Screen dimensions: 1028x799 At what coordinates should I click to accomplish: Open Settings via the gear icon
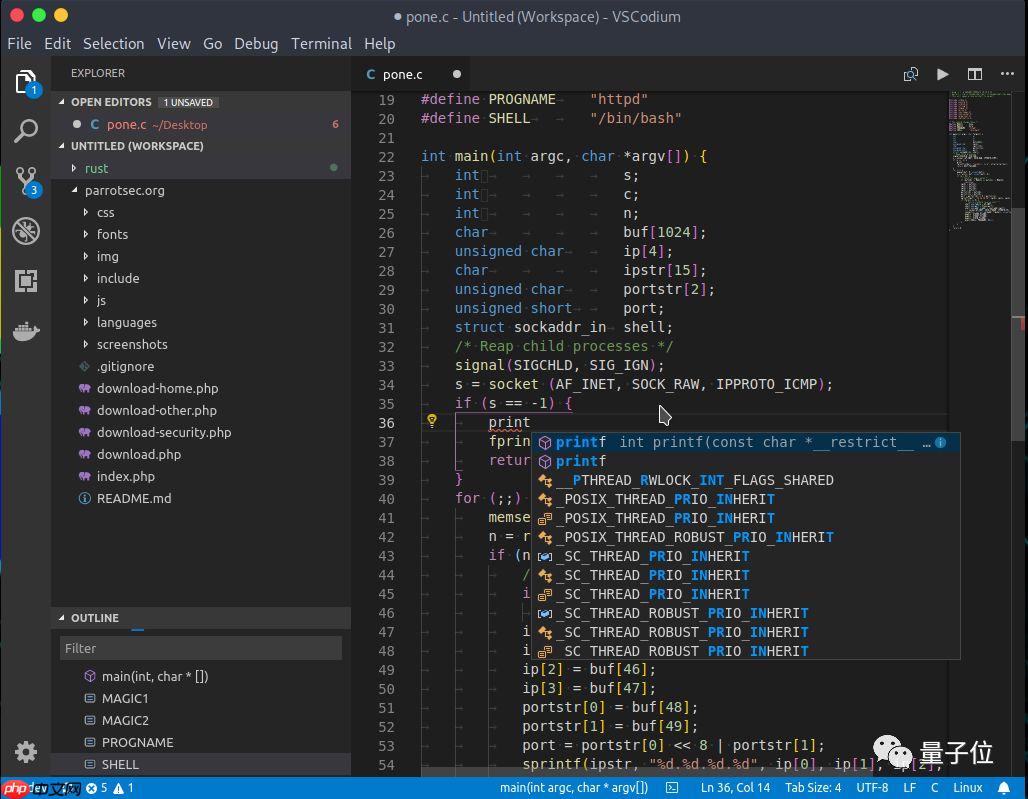click(x=26, y=752)
